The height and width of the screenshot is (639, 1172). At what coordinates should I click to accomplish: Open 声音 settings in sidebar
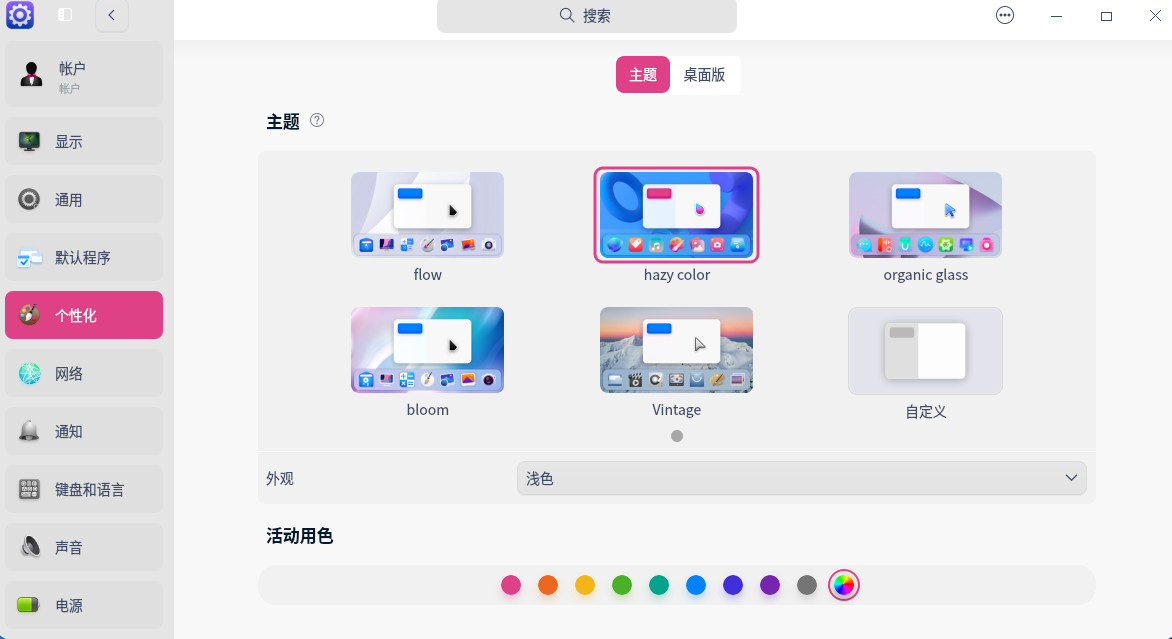click(x=83, y=547)
